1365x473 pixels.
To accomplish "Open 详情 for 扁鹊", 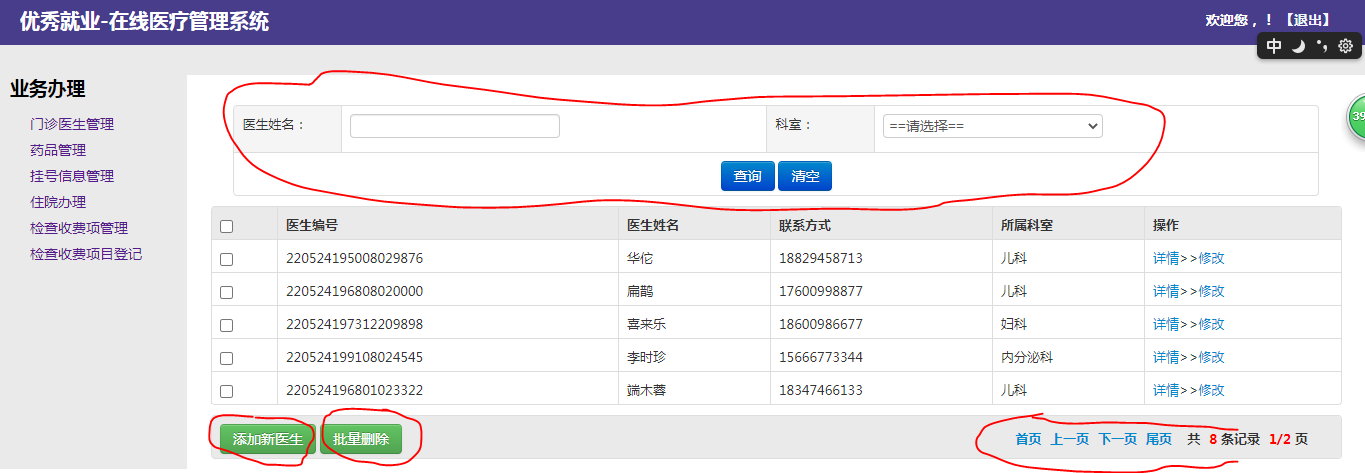I will click(x=1166, y=291).
